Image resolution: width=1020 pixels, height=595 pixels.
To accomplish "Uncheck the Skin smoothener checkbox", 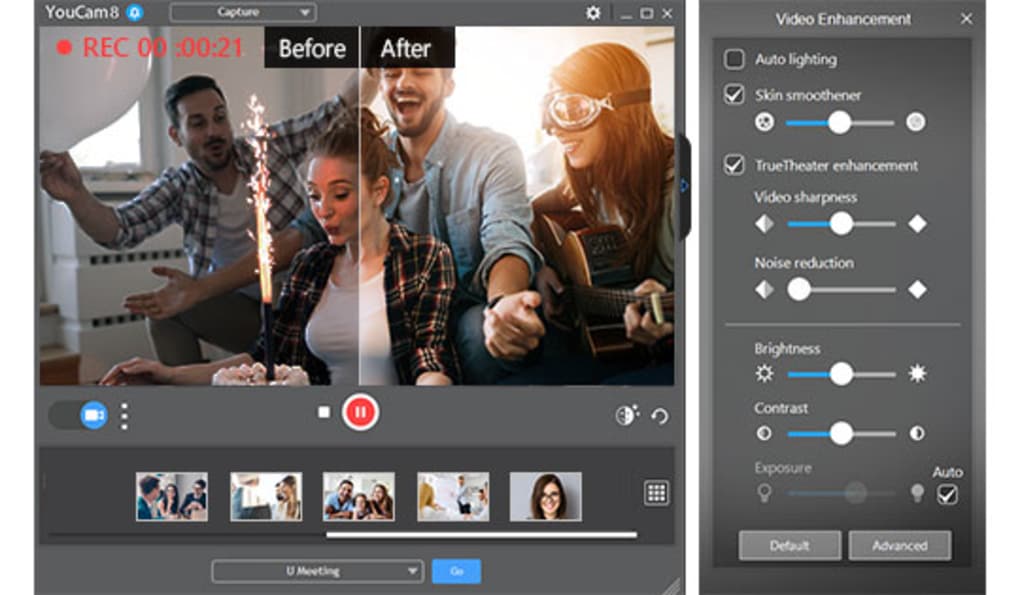I will coord(735,95).
